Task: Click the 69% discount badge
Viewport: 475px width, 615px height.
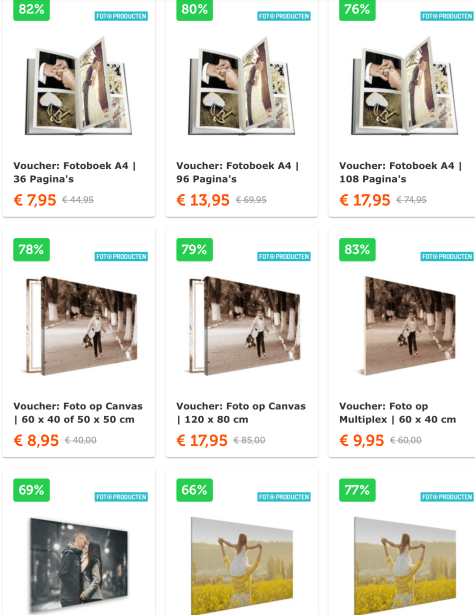Action: click(x=31, y=490)
